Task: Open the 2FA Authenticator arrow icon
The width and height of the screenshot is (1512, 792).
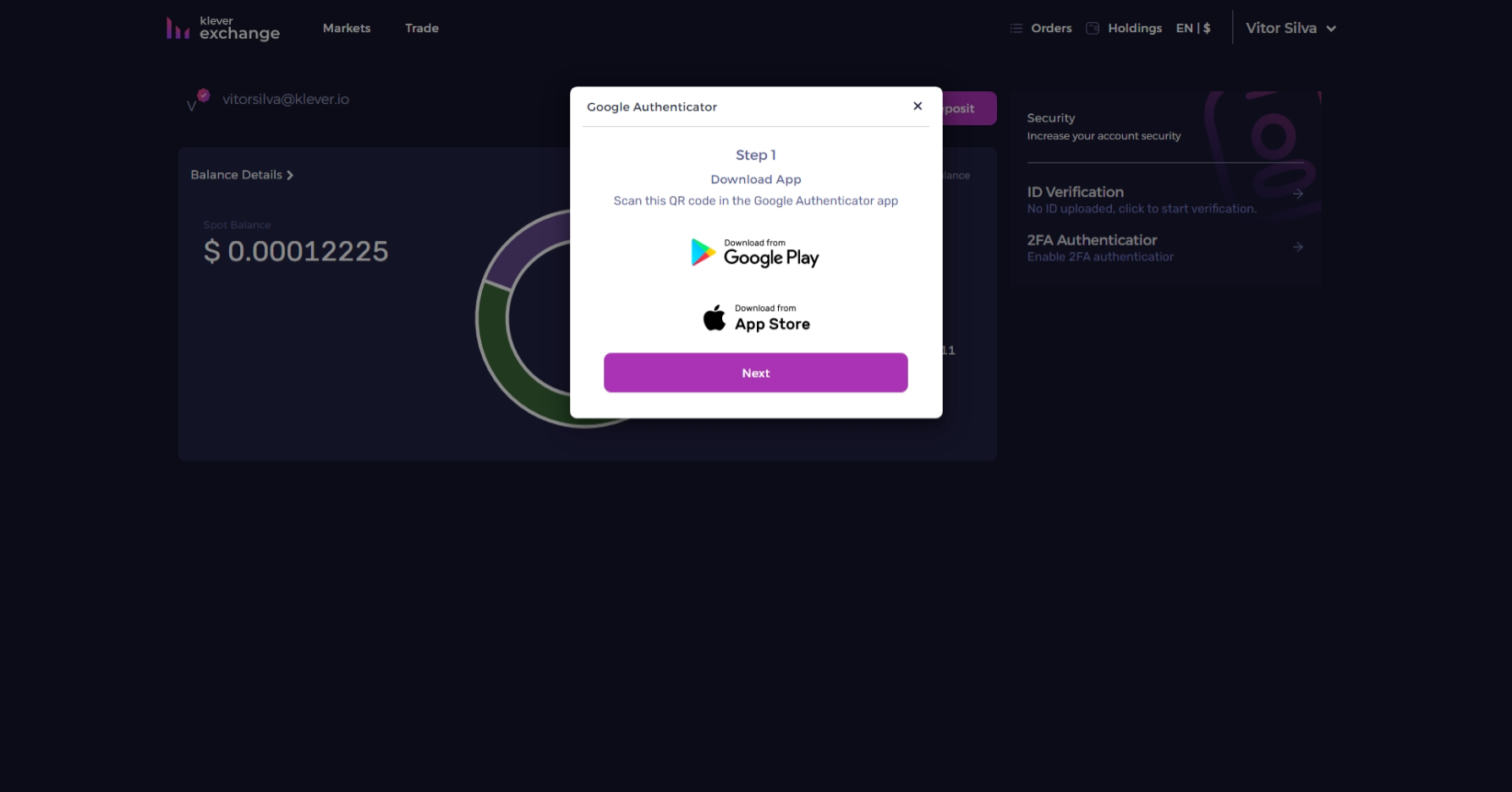Action: [1299, 247]
